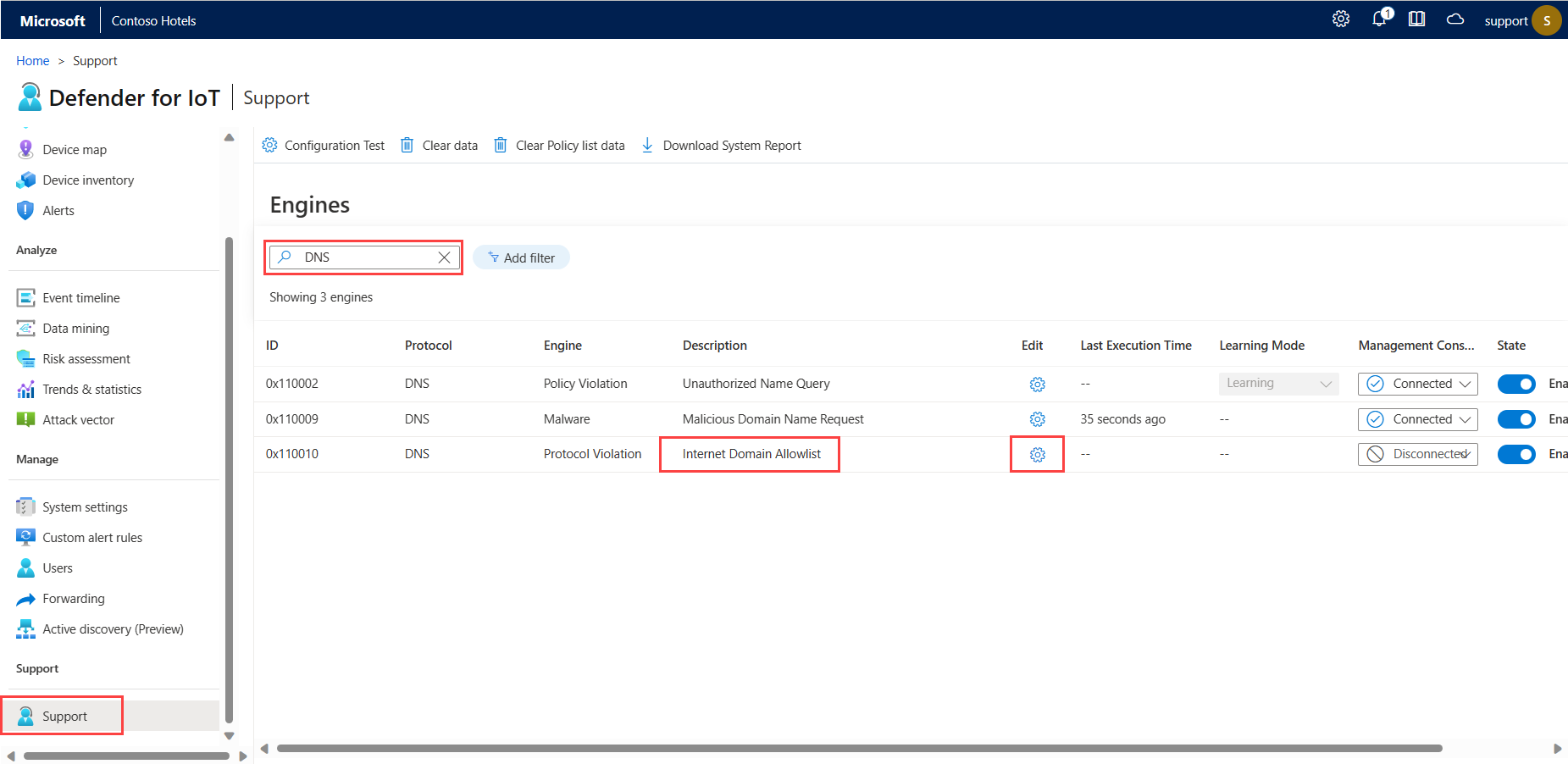Open the support user avatar
The height and width of the screenshot is (764, 1568).
(1547, 20)
